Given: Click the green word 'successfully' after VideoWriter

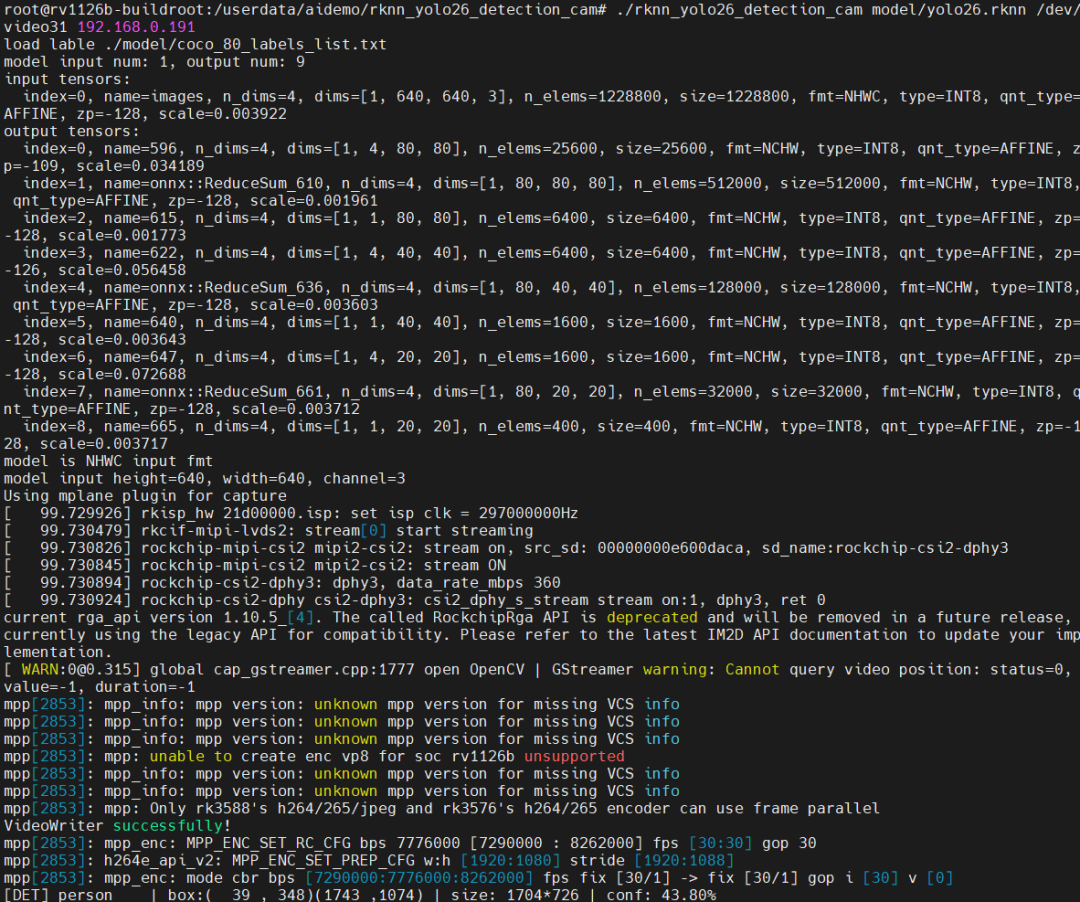Looking at the screenshot, I should [x=168, y=825].
